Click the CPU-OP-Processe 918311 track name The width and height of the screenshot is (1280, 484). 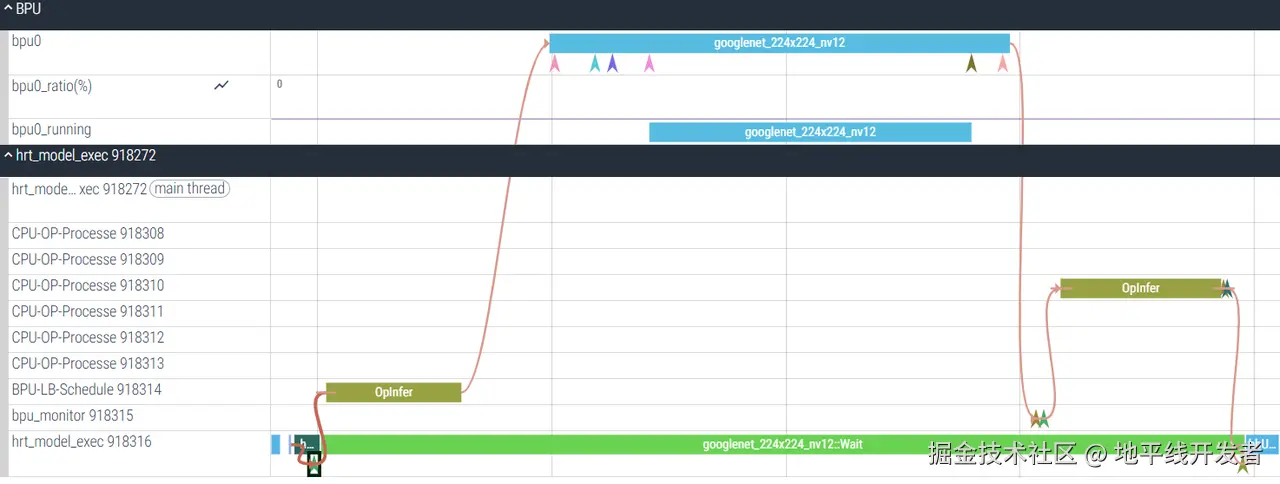pos(88,311)
